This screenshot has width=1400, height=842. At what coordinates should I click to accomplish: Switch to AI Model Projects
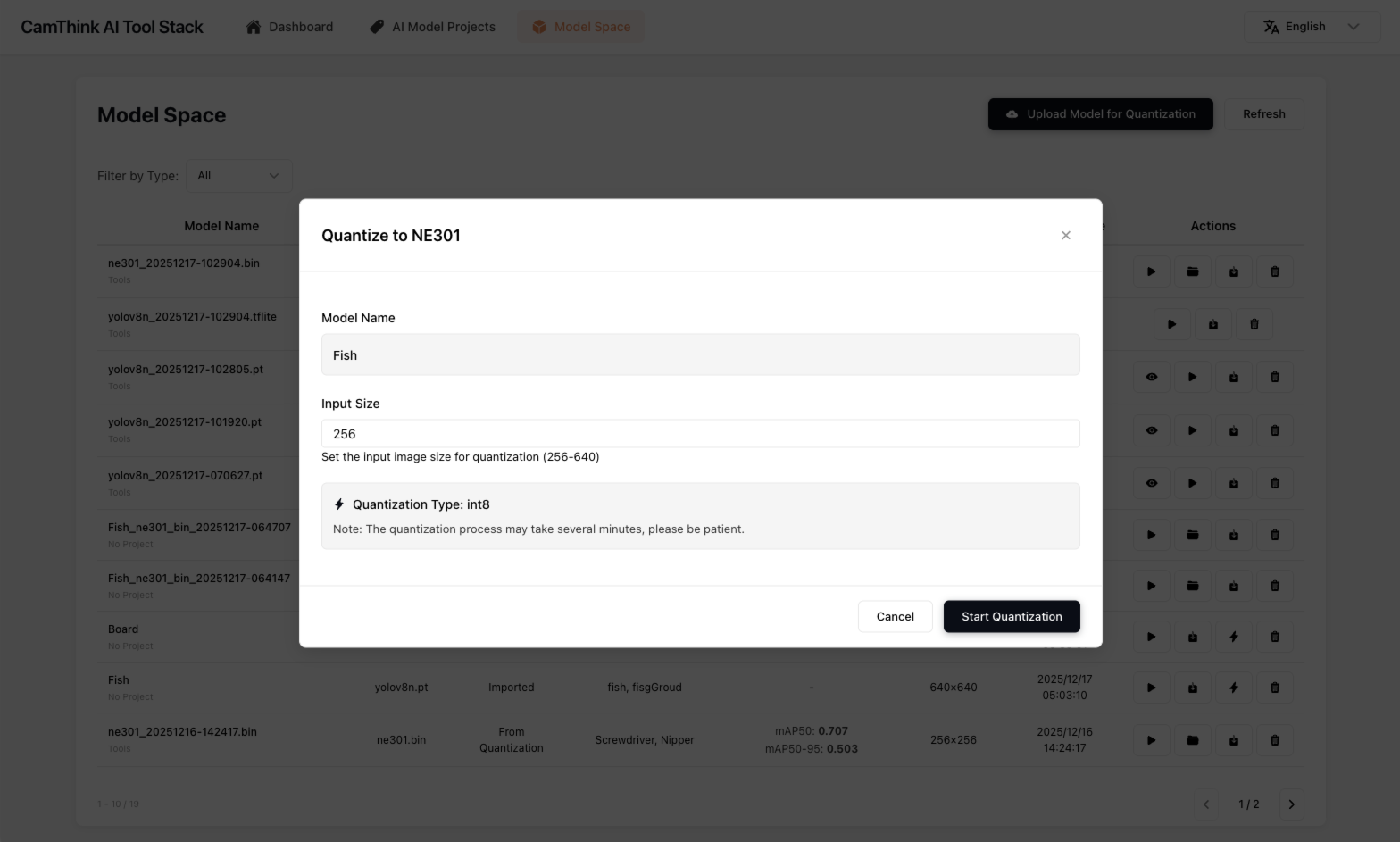pos(443,27)
